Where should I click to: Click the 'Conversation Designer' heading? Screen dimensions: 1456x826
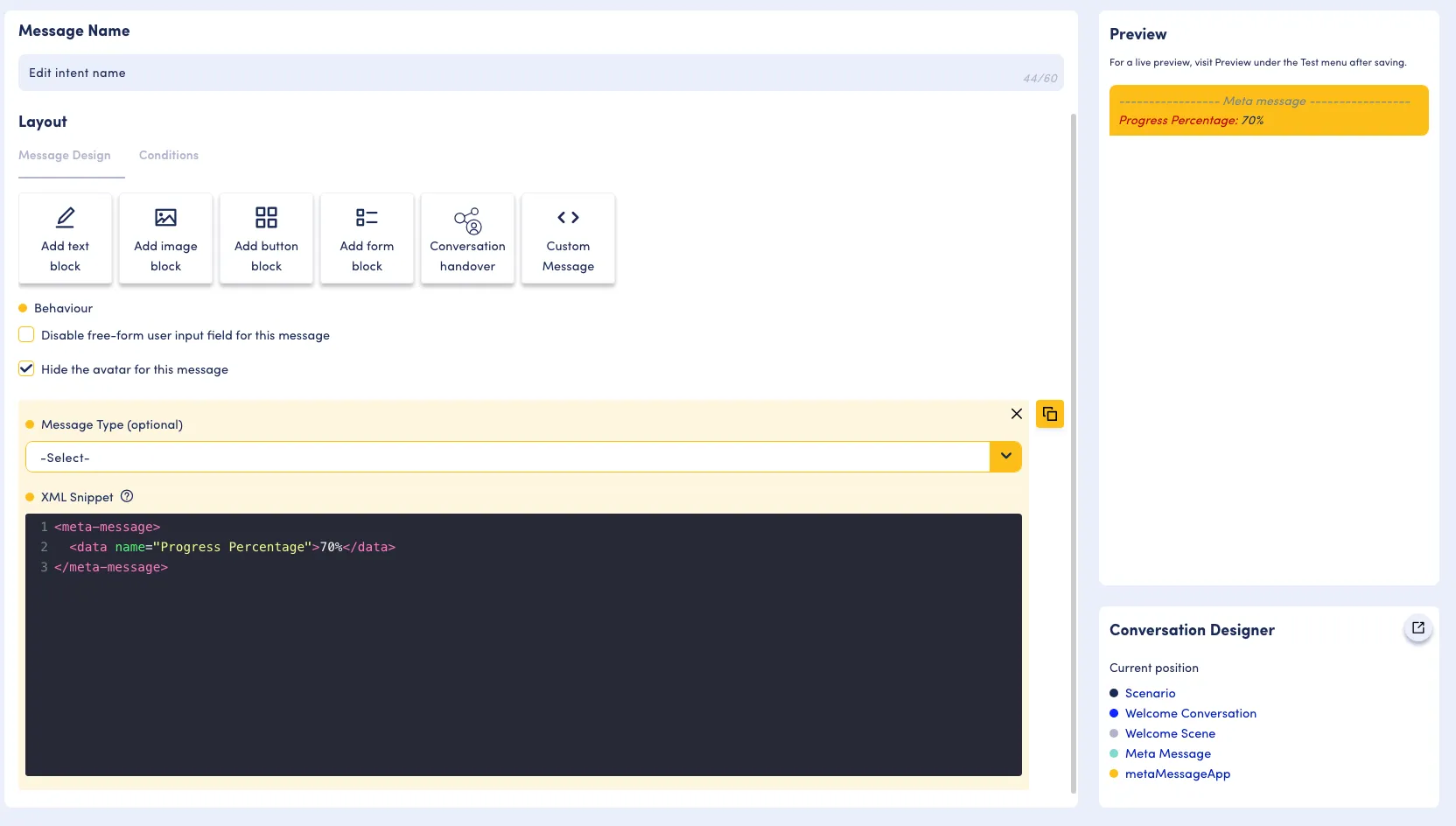pos(1192,630)
